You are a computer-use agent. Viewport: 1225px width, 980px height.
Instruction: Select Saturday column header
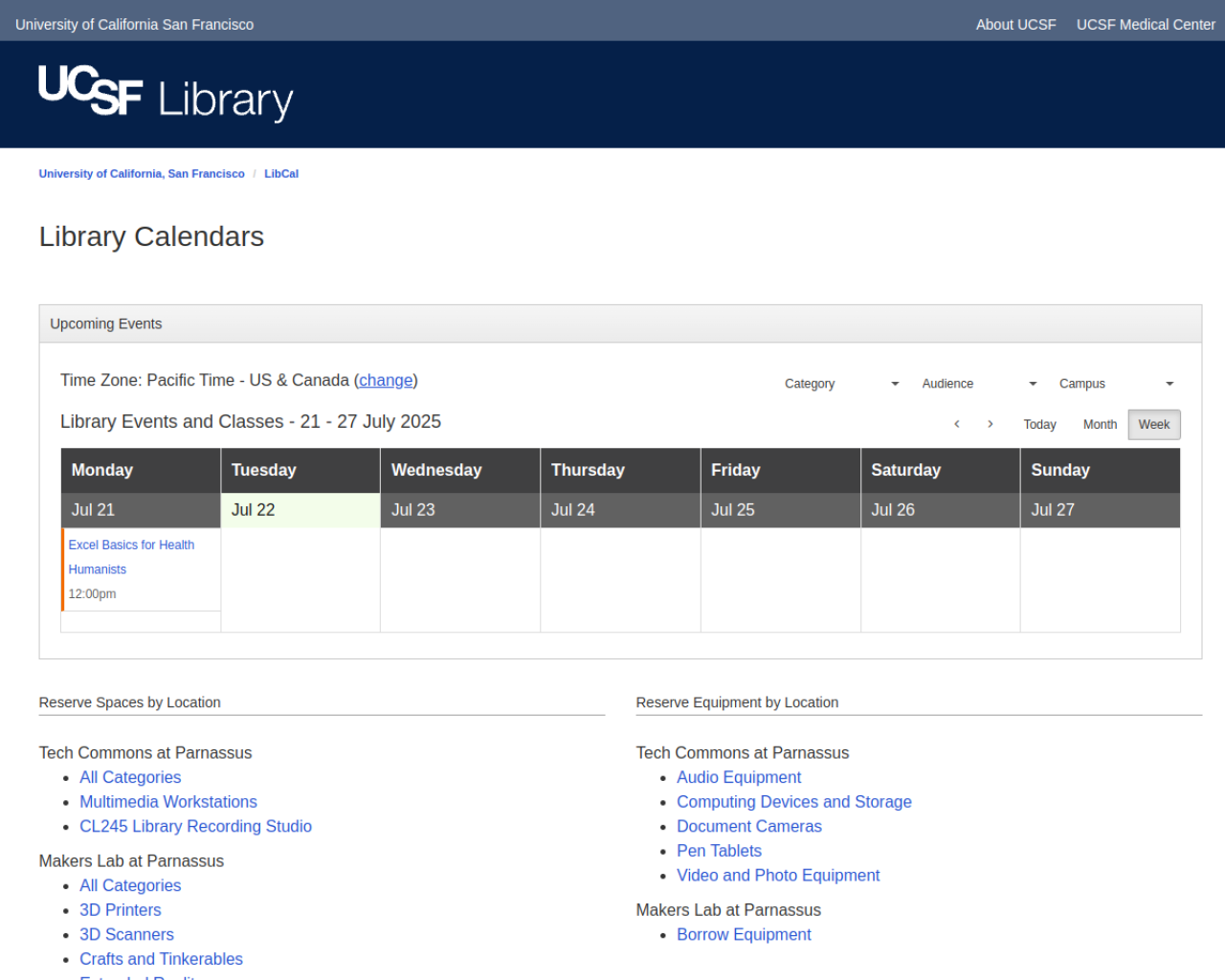940,470
